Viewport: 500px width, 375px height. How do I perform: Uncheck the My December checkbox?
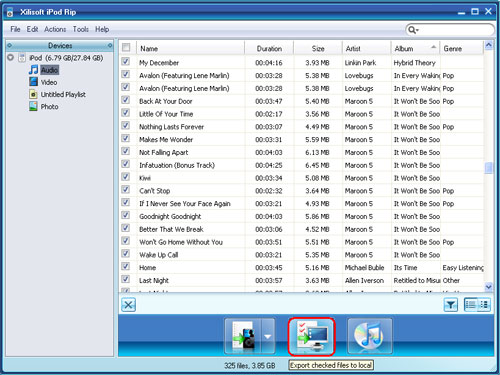pyautogui.click(x=125, y=62)
